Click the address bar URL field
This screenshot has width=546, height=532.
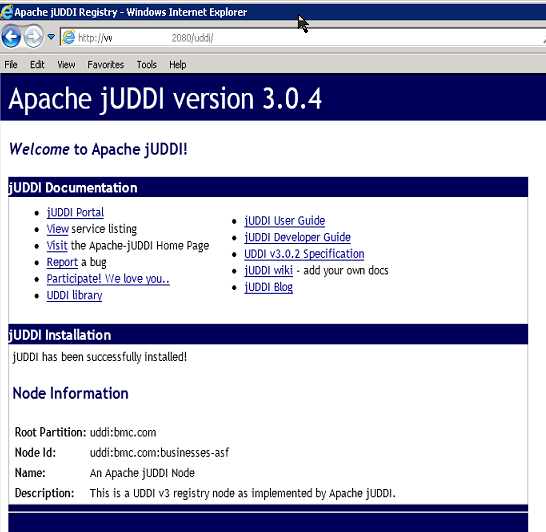click(x=302, y=38)
